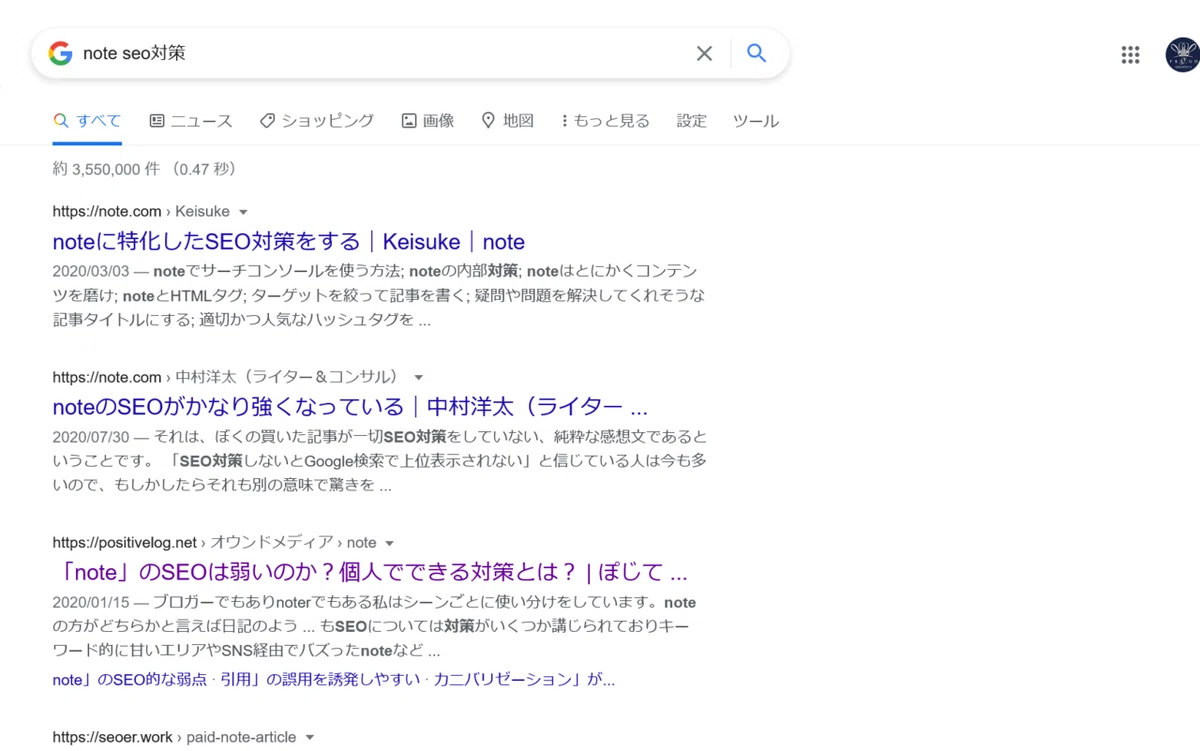Switch to the ショッピング tab
The image size is (1200, 751).
[317, 121]
